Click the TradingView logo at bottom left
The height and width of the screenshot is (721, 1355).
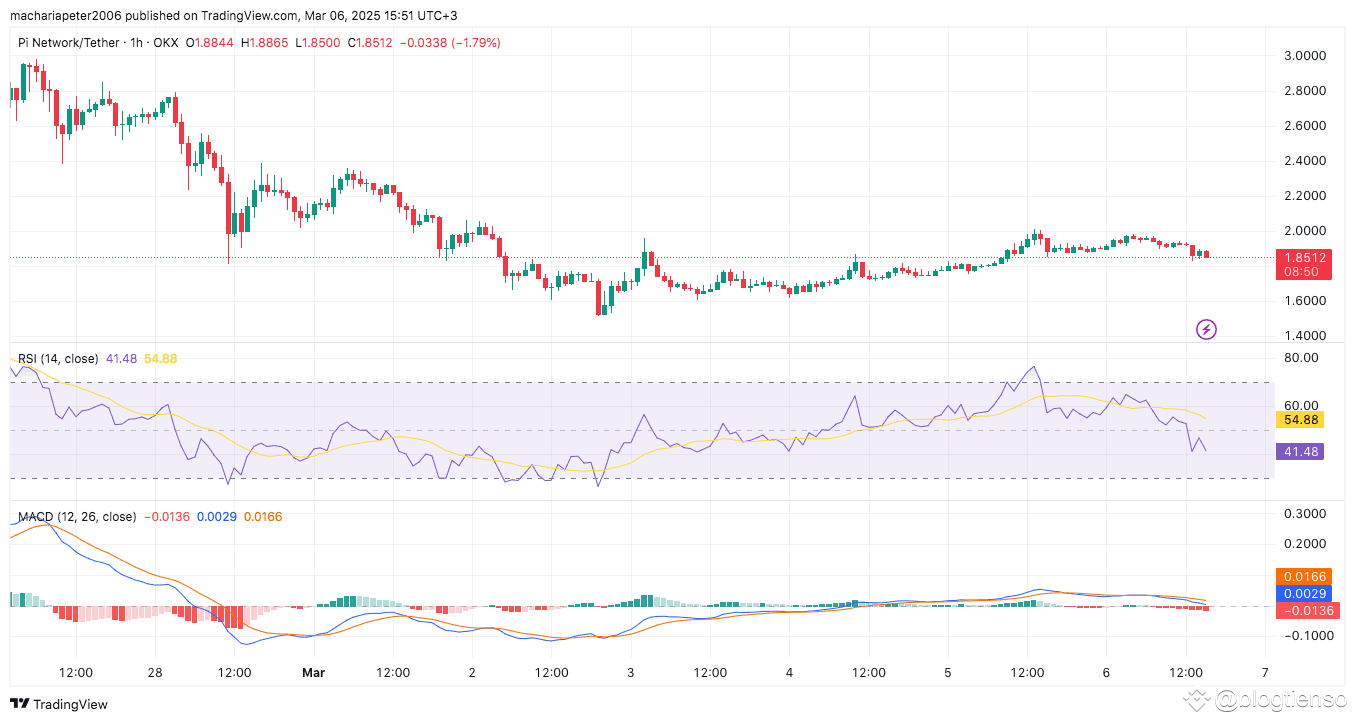tap(60, 704)
